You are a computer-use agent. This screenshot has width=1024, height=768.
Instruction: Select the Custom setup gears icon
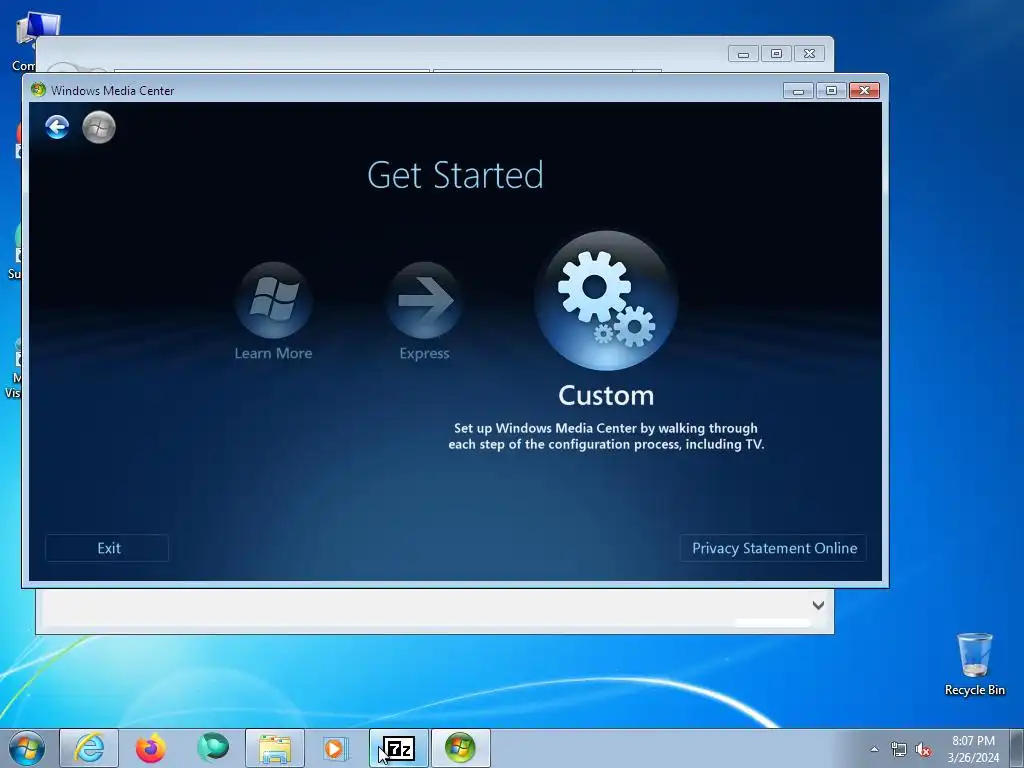click(606, 300)
